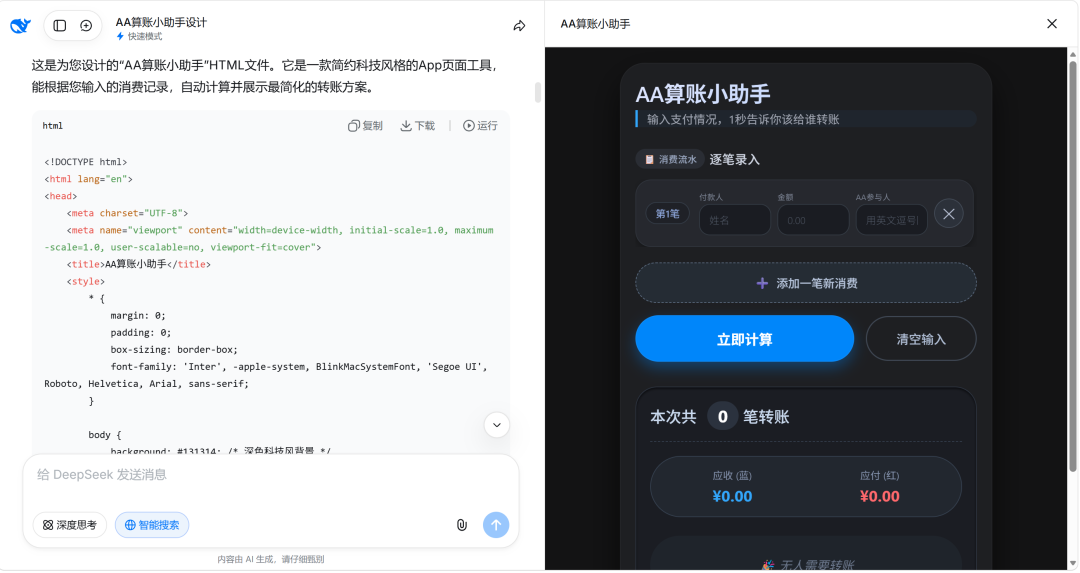
Task: Run the html code preview
Action: (x=480, y=125)
